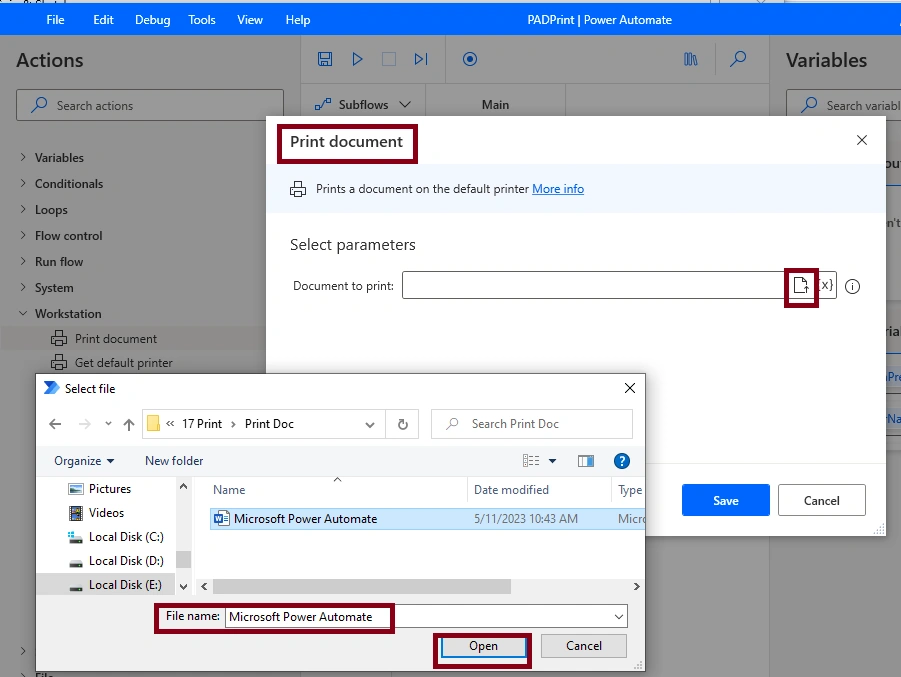Screen dimensions: 901x677
Task: Open the File name combo dropdown arrow
Action: tap(619, 617)
